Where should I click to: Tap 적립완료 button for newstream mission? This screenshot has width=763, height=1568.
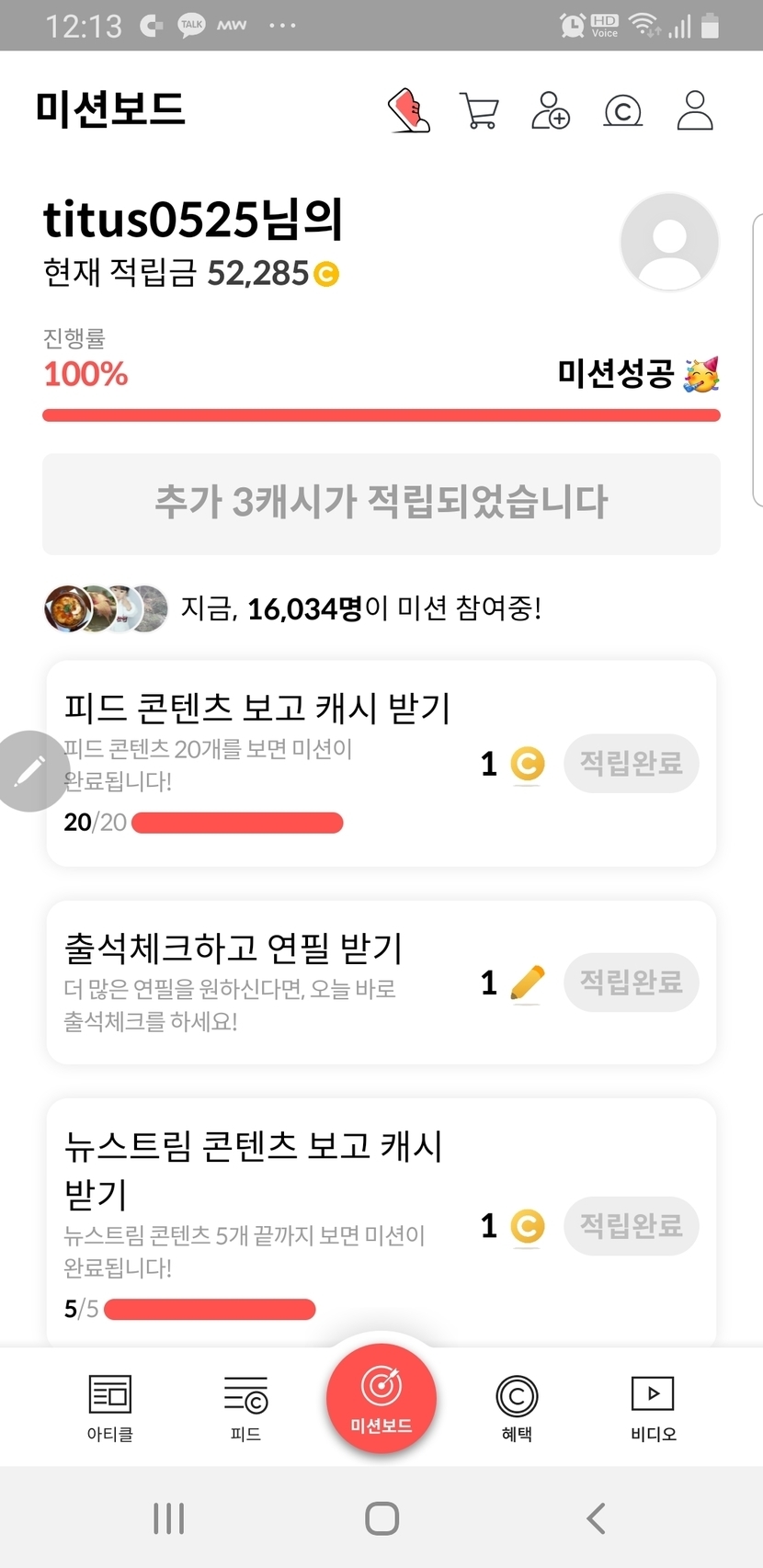tap(632, 1225)
